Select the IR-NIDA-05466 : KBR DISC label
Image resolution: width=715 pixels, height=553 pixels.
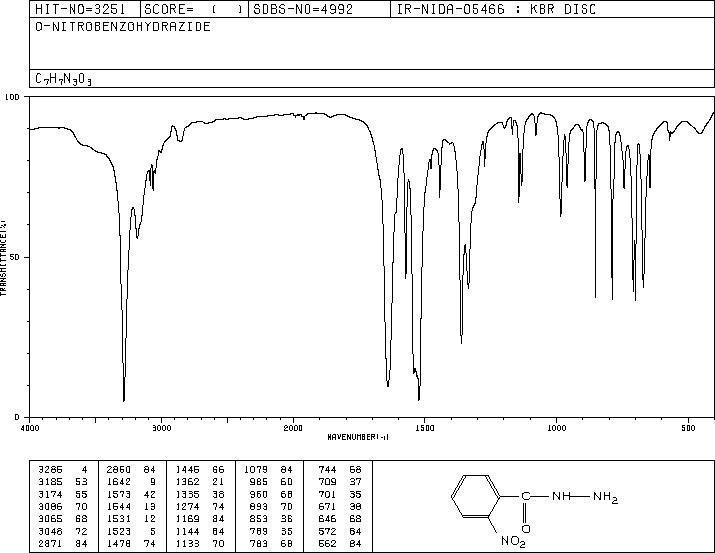(496, 9)
